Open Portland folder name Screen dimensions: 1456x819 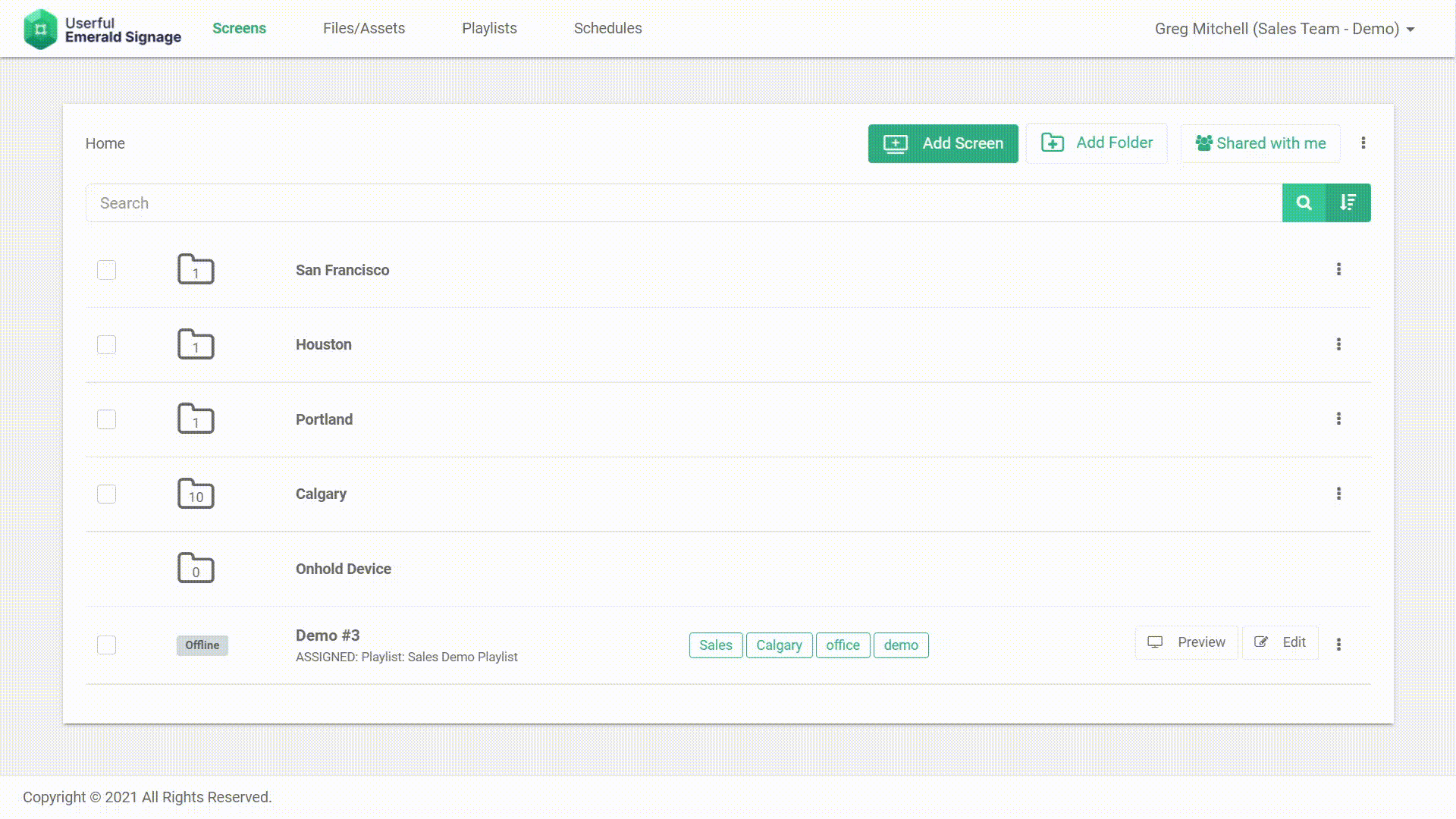pyautogui.click(x=324, y=419)
